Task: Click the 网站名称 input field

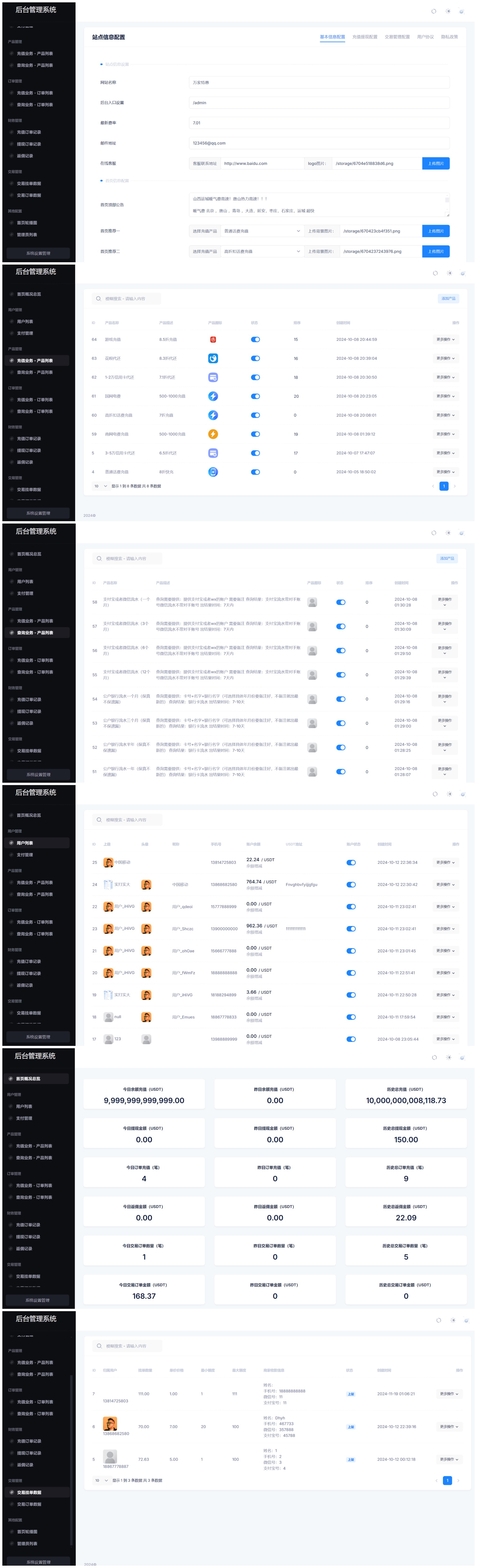Action: [319, 83]
